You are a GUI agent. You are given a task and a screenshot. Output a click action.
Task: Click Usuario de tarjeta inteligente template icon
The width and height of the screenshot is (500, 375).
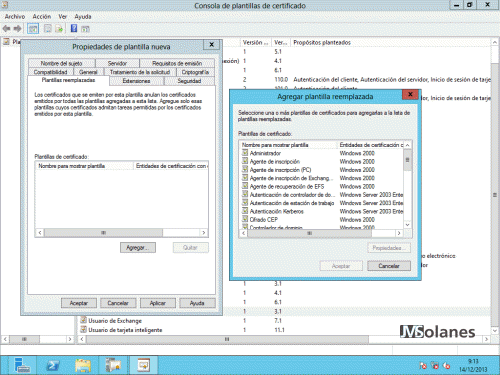83,330
